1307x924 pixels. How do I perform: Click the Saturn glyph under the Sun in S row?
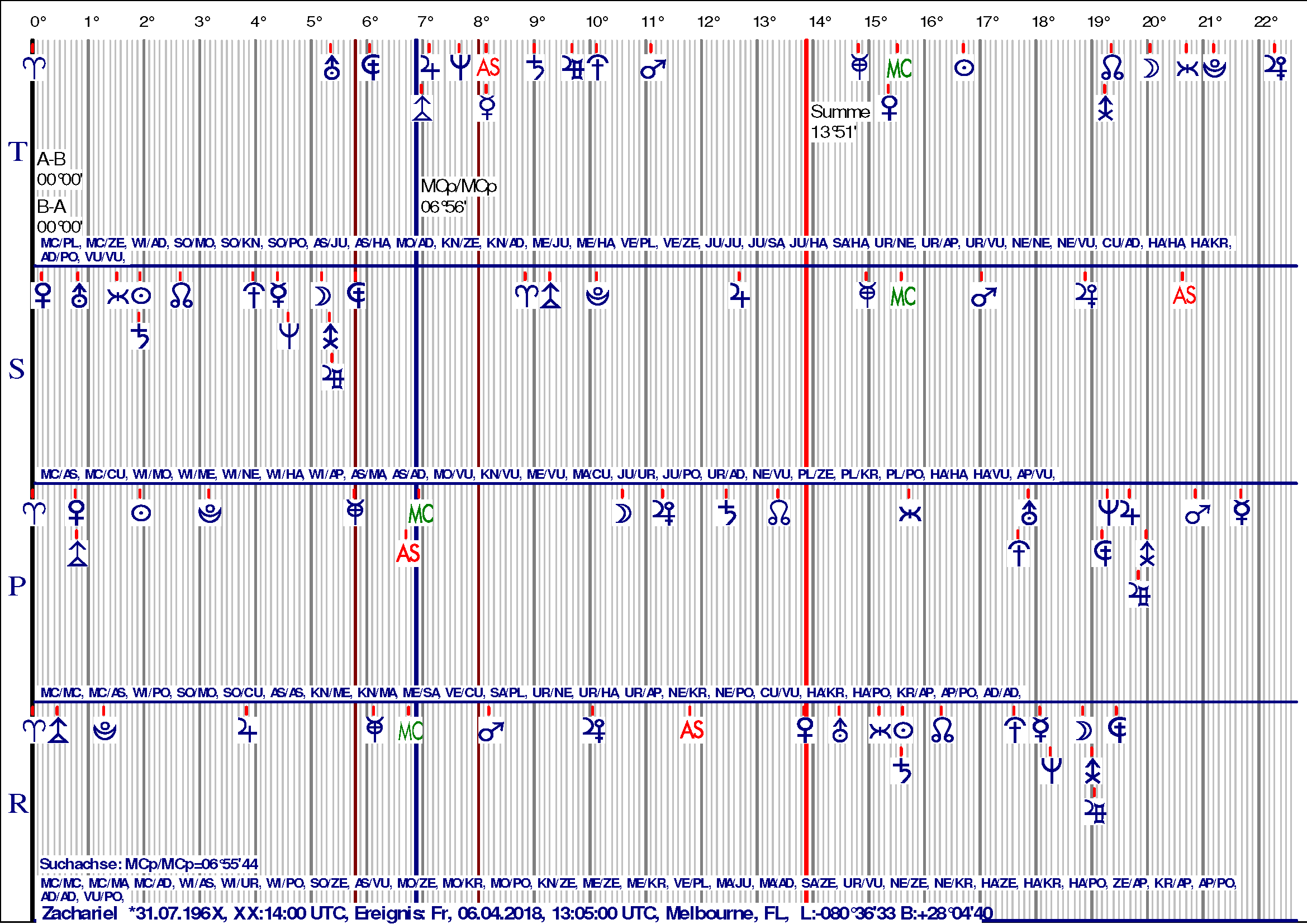pyautogui.click(x=140, y=337)
